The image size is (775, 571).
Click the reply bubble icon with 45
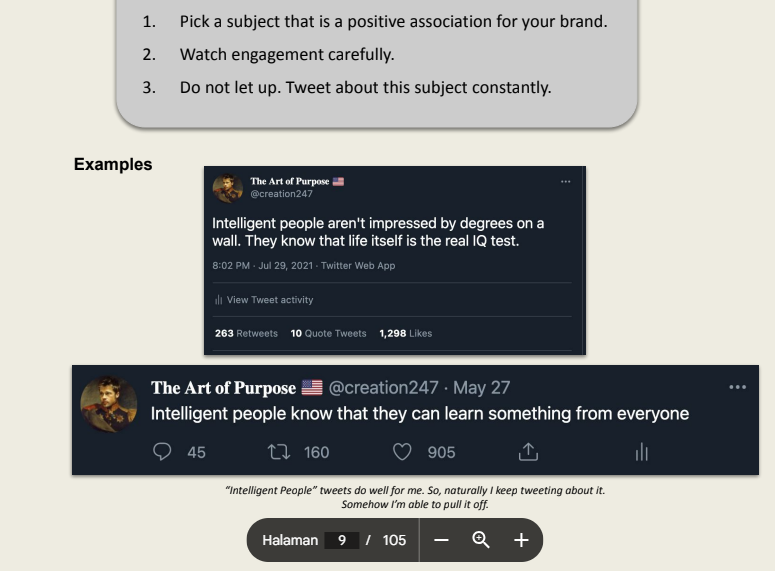(x=163, y=452)
